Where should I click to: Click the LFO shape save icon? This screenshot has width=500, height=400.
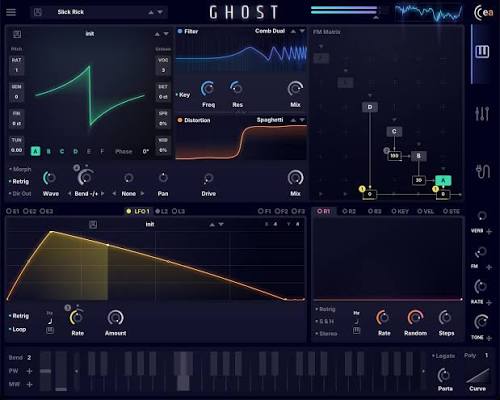tap(93, 224)
